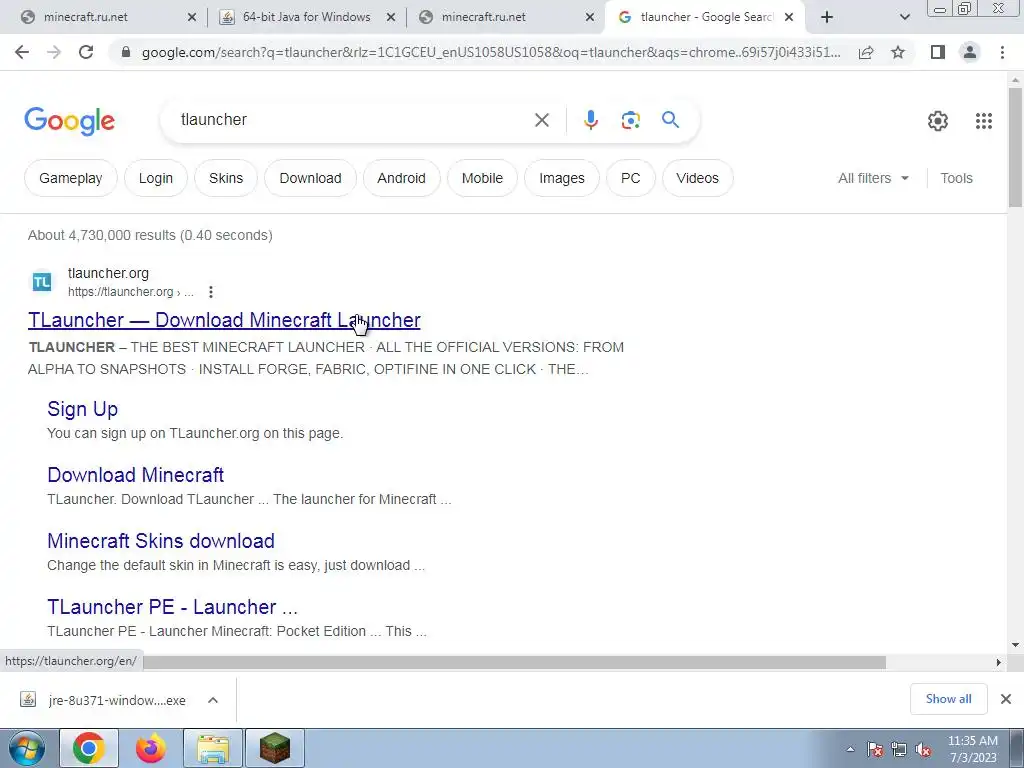Show hidden system tray icons
The height and width of the screenshot is (768, 1024).
point(850,750)
